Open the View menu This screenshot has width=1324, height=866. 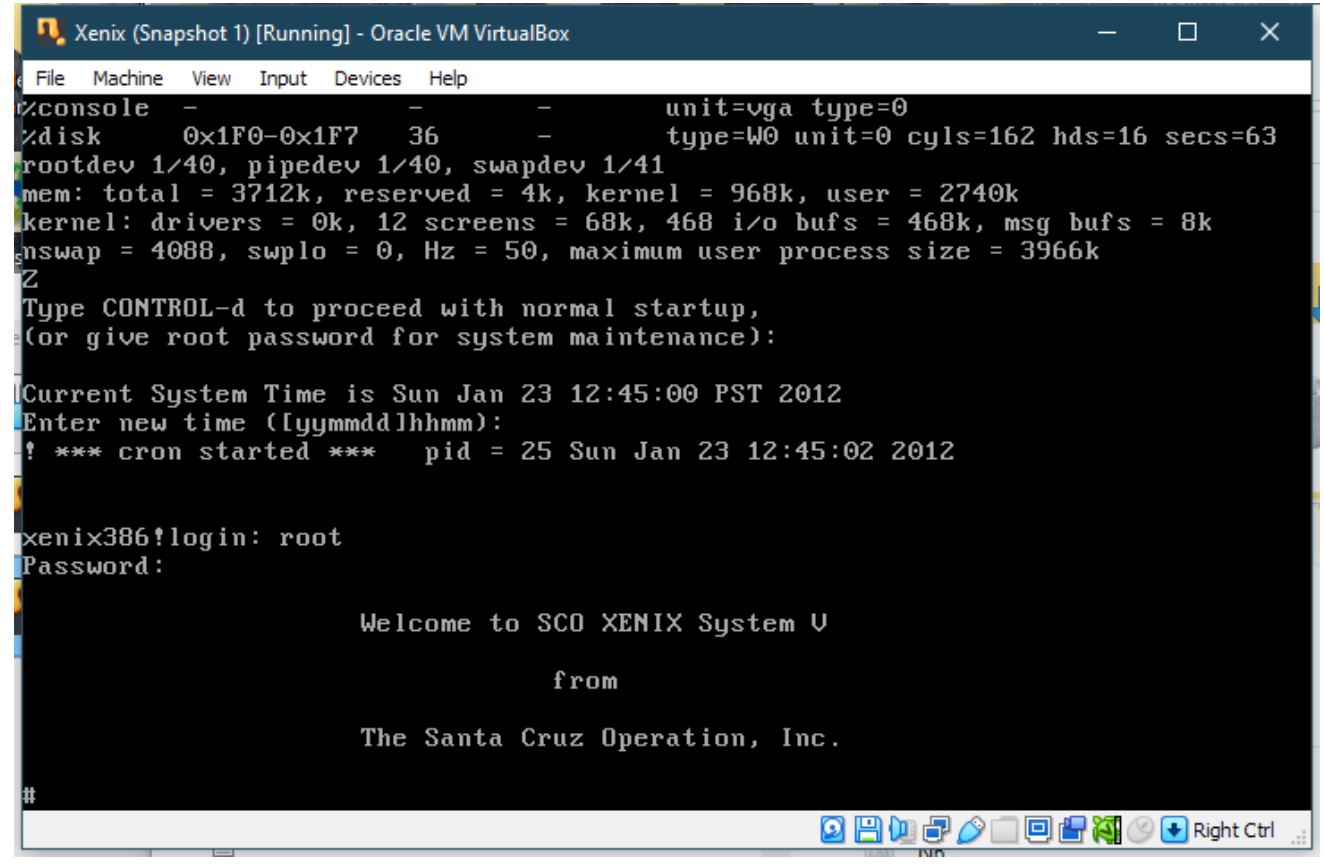[x=210, y=78]
